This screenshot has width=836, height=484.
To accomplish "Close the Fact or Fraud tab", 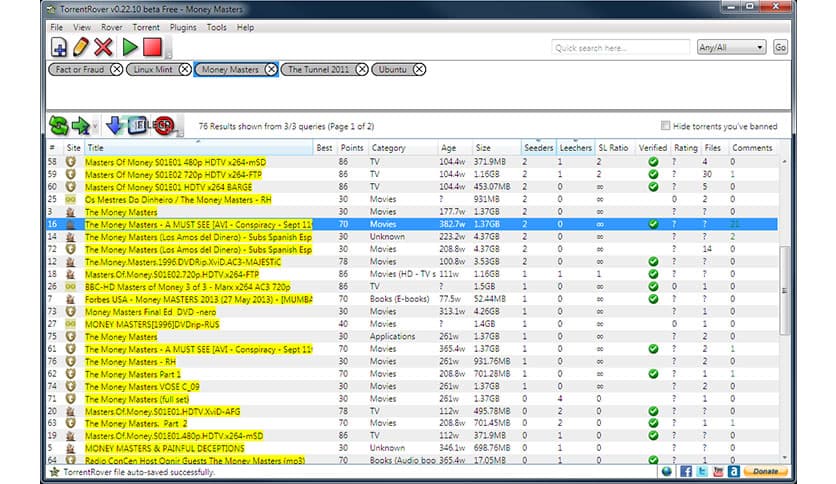I will pyautogui.click(x=116, y=69).
